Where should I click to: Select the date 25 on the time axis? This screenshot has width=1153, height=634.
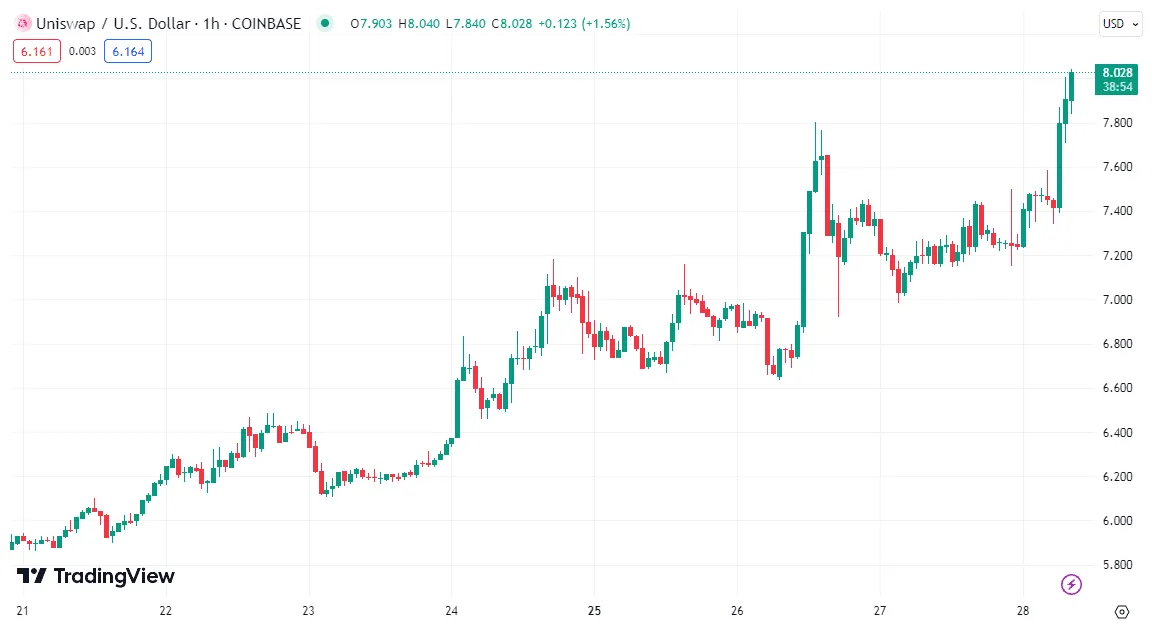pos(595,610)
